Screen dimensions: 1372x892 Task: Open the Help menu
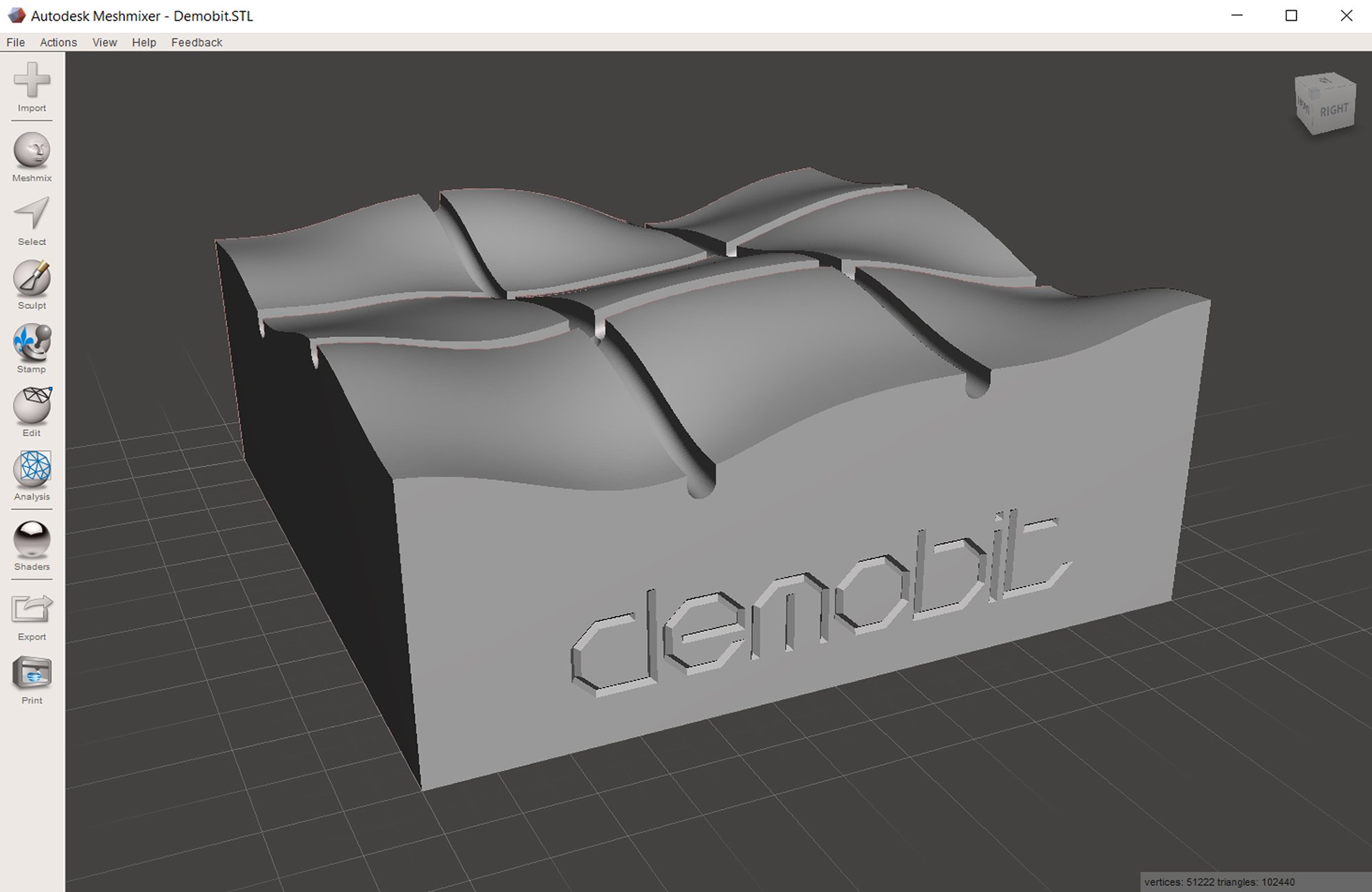[144, 43]
